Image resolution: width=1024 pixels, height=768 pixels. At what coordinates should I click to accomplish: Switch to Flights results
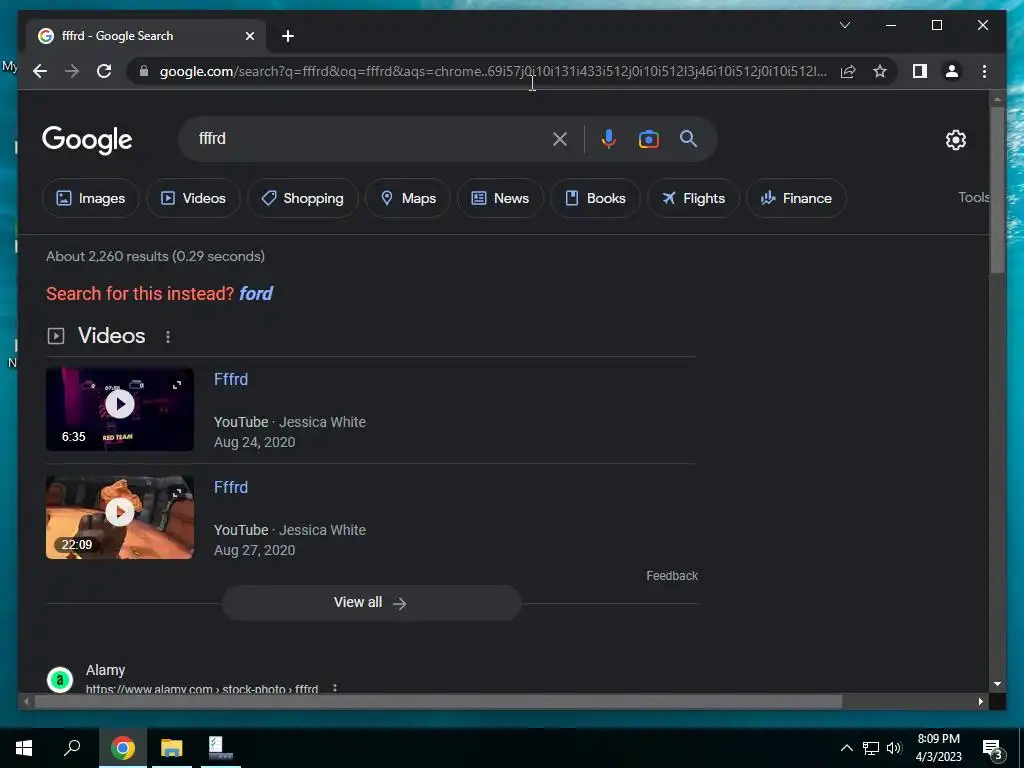point(693,198)
